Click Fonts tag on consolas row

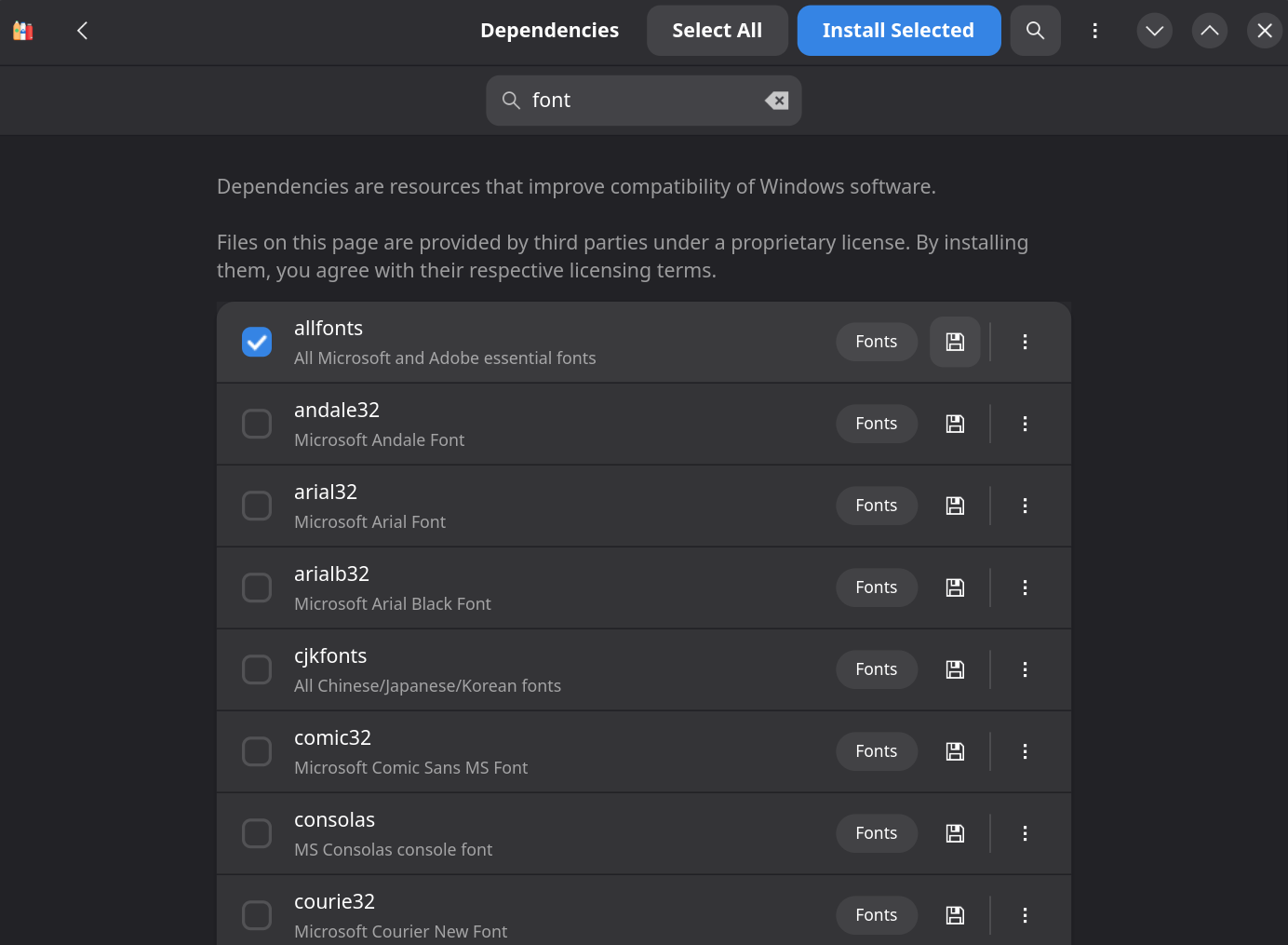tap(877, 833)
